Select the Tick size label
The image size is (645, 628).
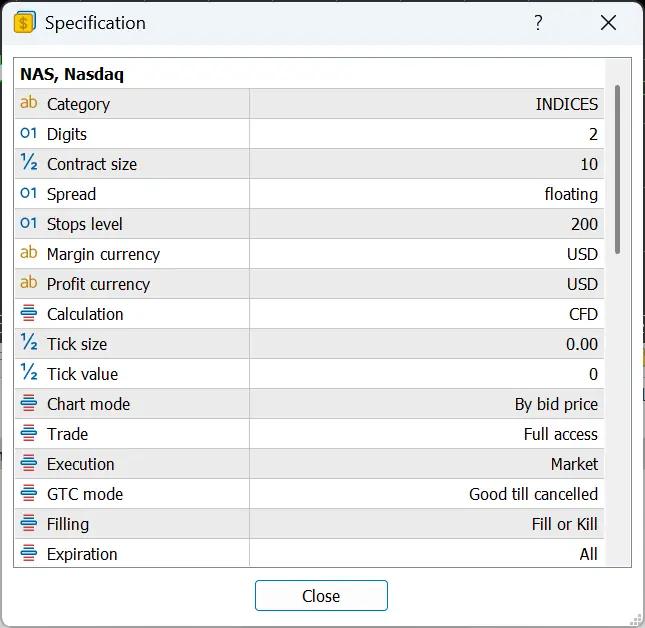77,345
